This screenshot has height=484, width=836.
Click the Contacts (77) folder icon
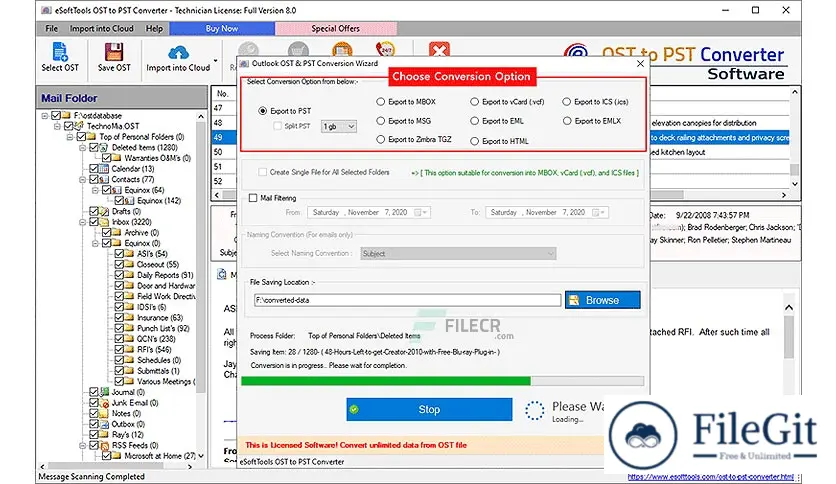pyautogui.click(x=104, y=180)
